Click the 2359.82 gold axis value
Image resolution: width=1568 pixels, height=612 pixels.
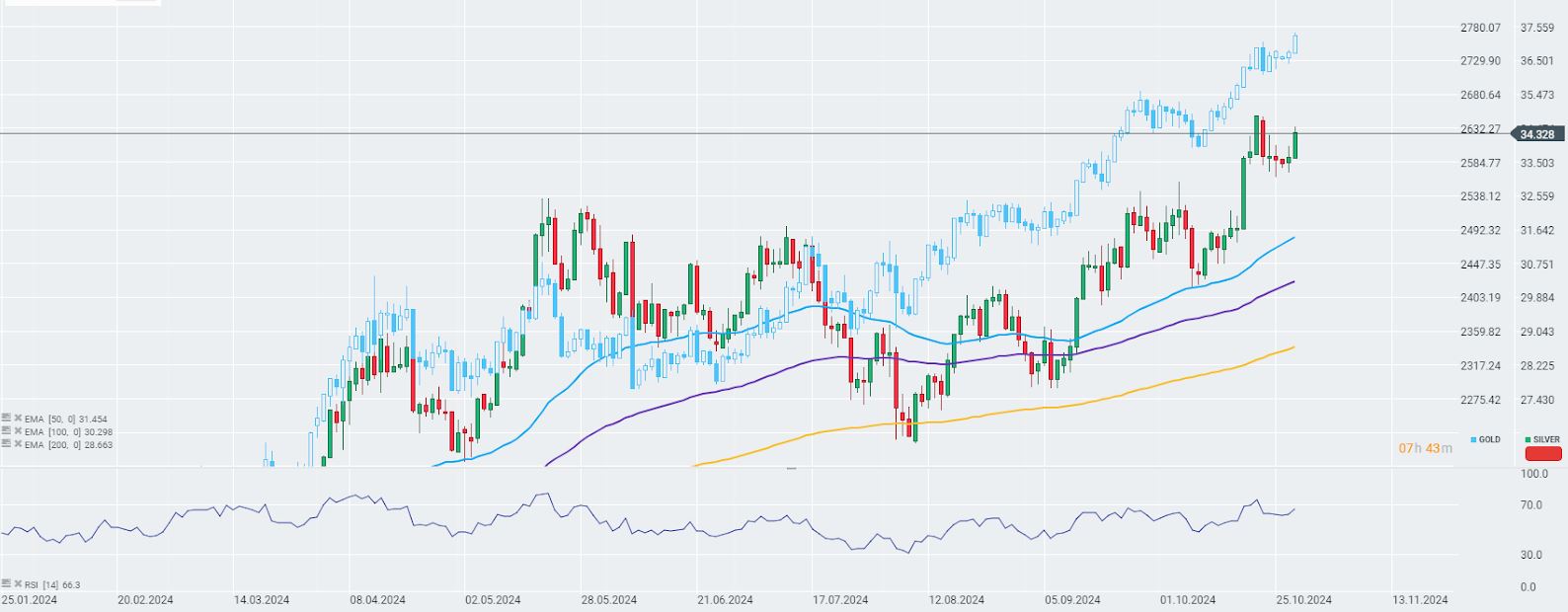(x=1480, y=332)
